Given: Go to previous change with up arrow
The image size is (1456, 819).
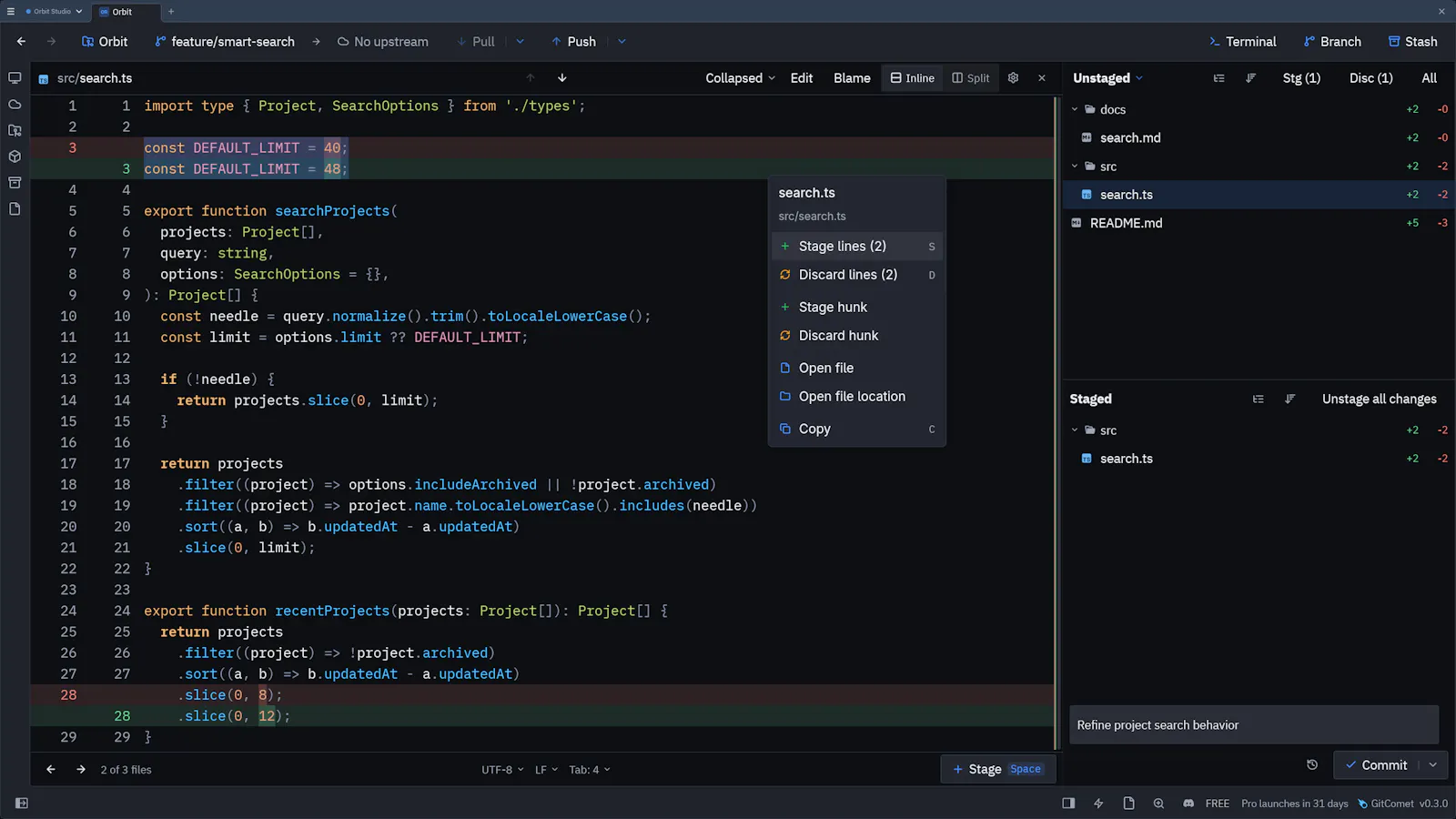Looking at the screenshot, I should pyautogui.click(x=531, y=78).
